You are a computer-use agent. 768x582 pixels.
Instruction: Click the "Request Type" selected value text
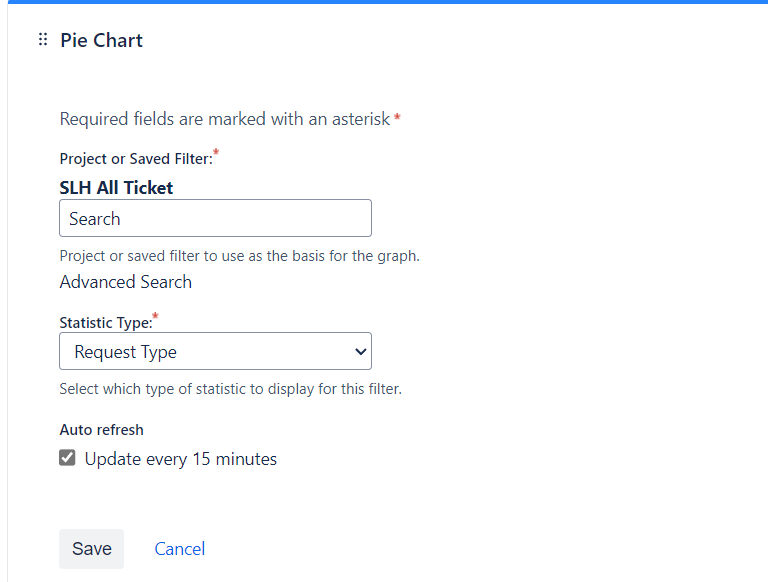125,352
